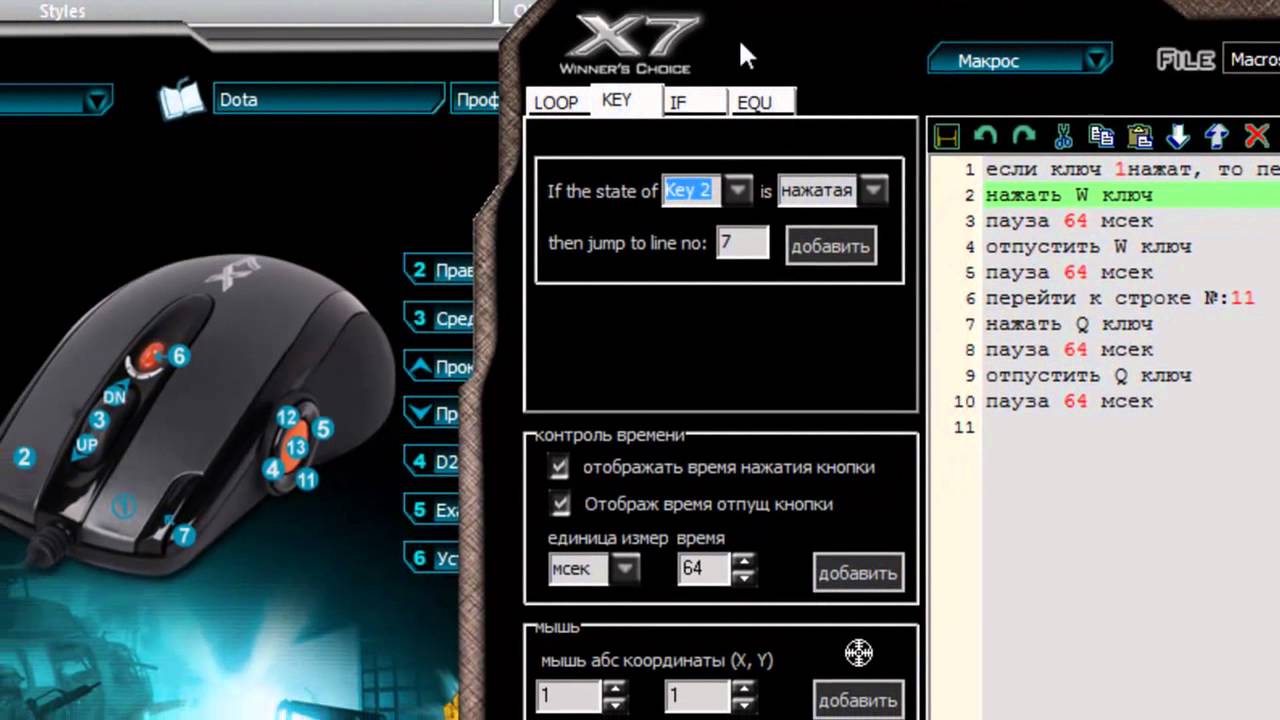Move the line down with the blue down arrow
1280x720 pixels.
1178,136
